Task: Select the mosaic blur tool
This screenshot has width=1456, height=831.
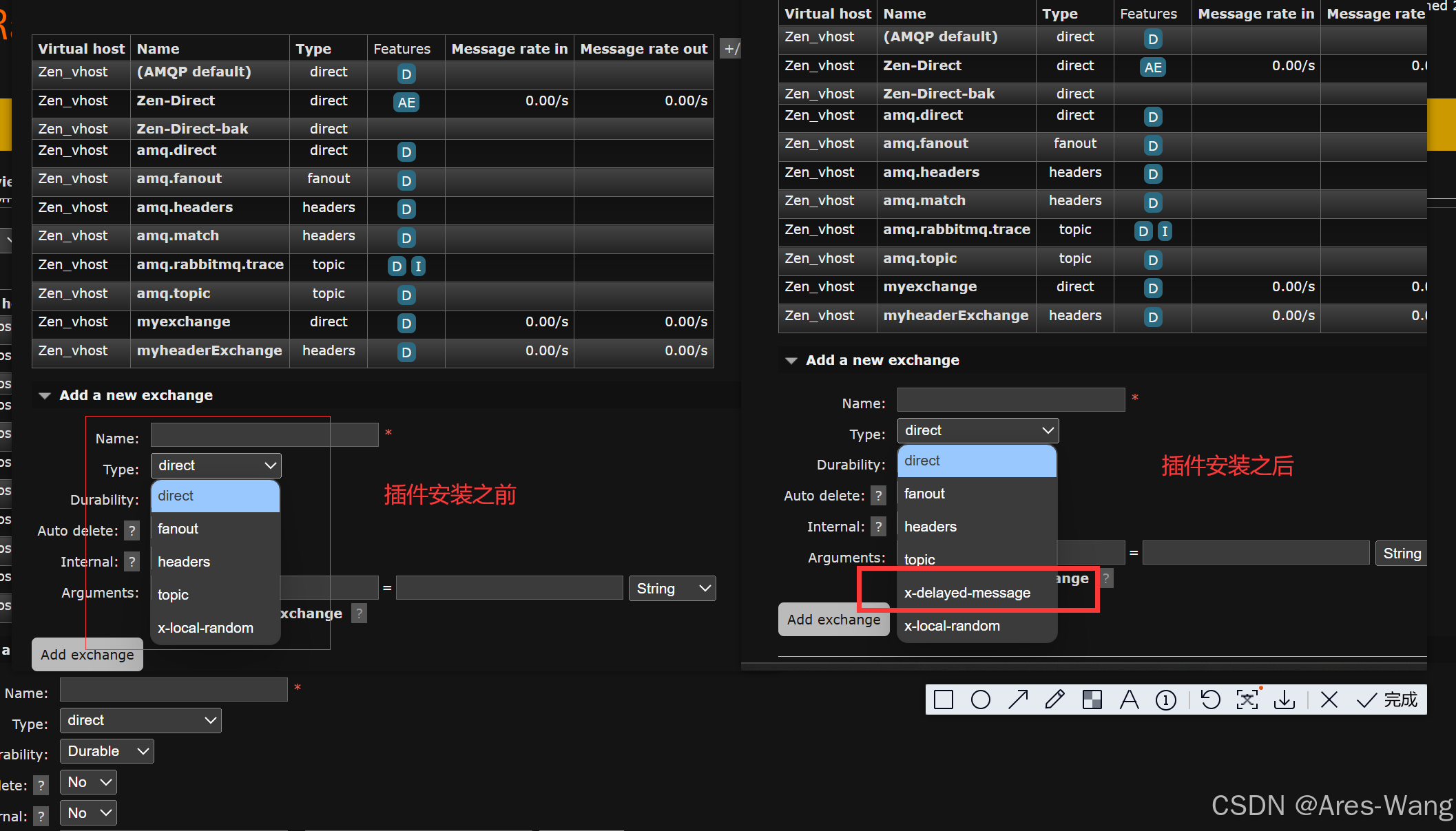Action: [1092, 700]
